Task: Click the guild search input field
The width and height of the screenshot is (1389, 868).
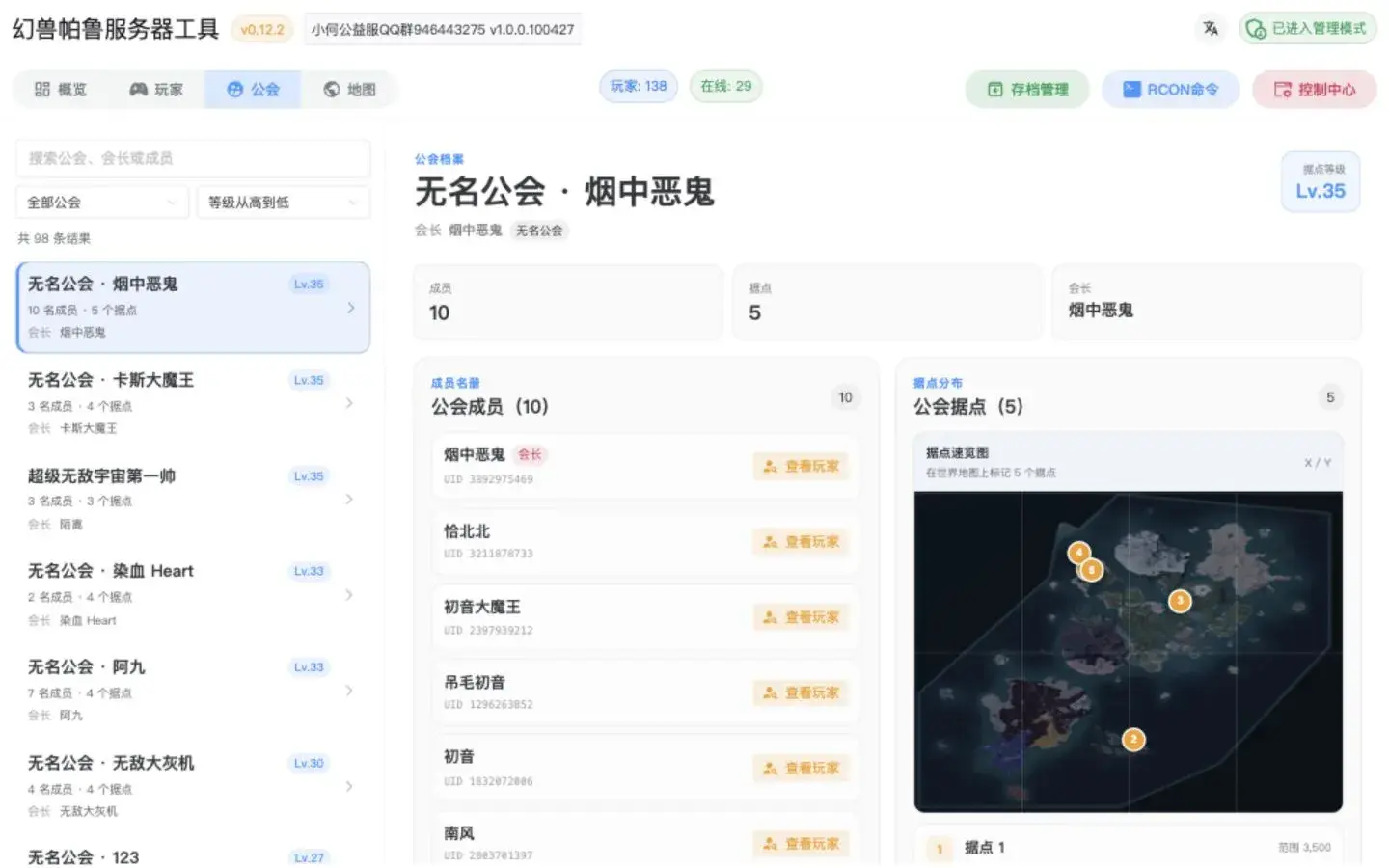Action: (193, 158)
